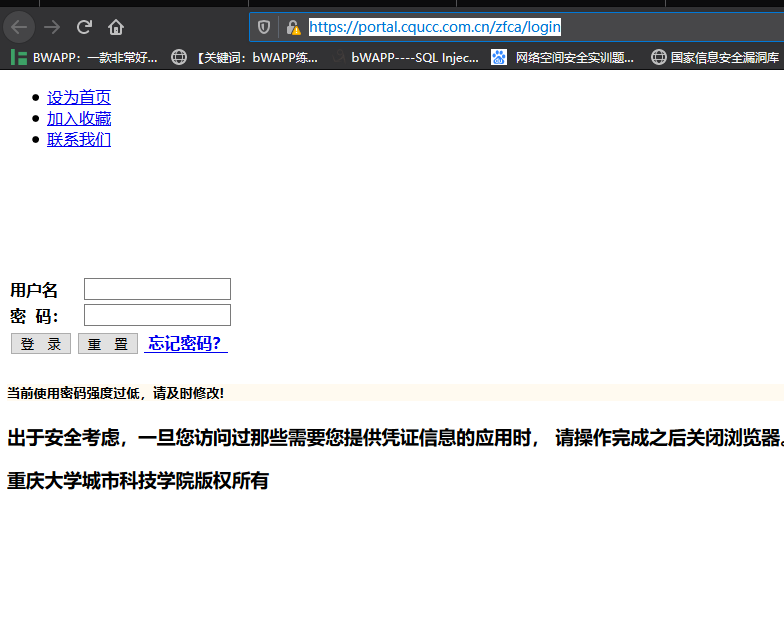Click the text '当前使用密码强度过低，请及时修改!'

coord(116,393)
